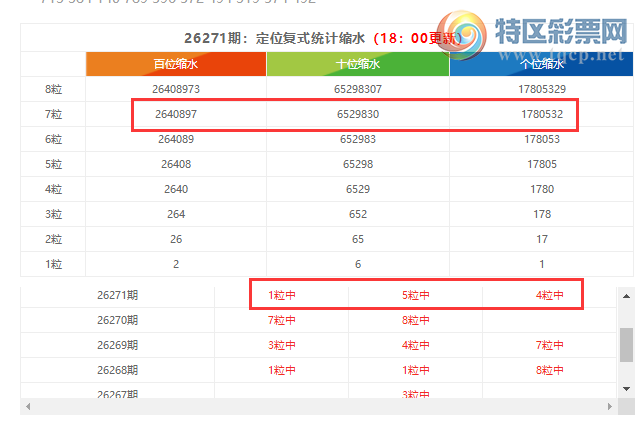Click the 6粒 row label
637x435 pixels.
53,139
